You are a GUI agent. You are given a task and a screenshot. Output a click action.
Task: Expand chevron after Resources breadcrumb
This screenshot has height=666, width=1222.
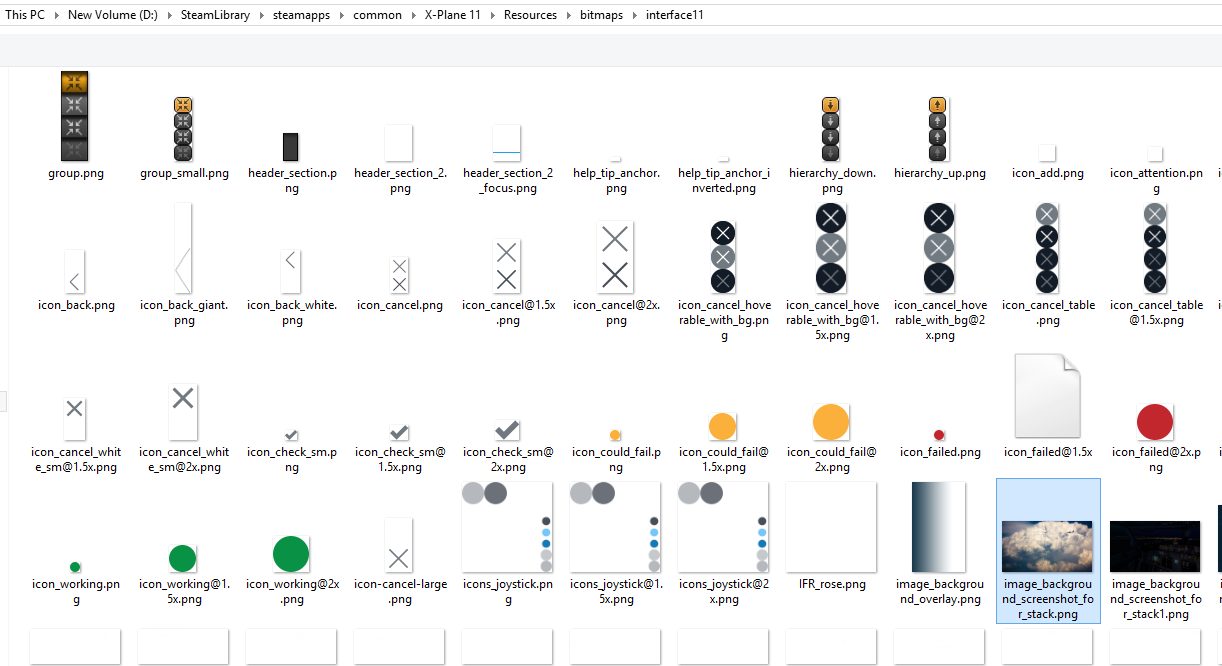coord(568,15)
